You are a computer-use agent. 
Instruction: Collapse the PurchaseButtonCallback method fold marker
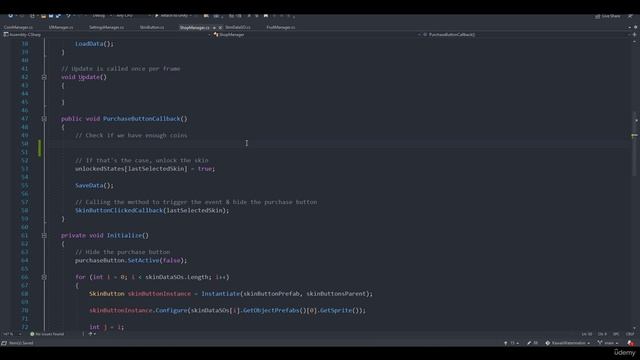click(44, 119)
